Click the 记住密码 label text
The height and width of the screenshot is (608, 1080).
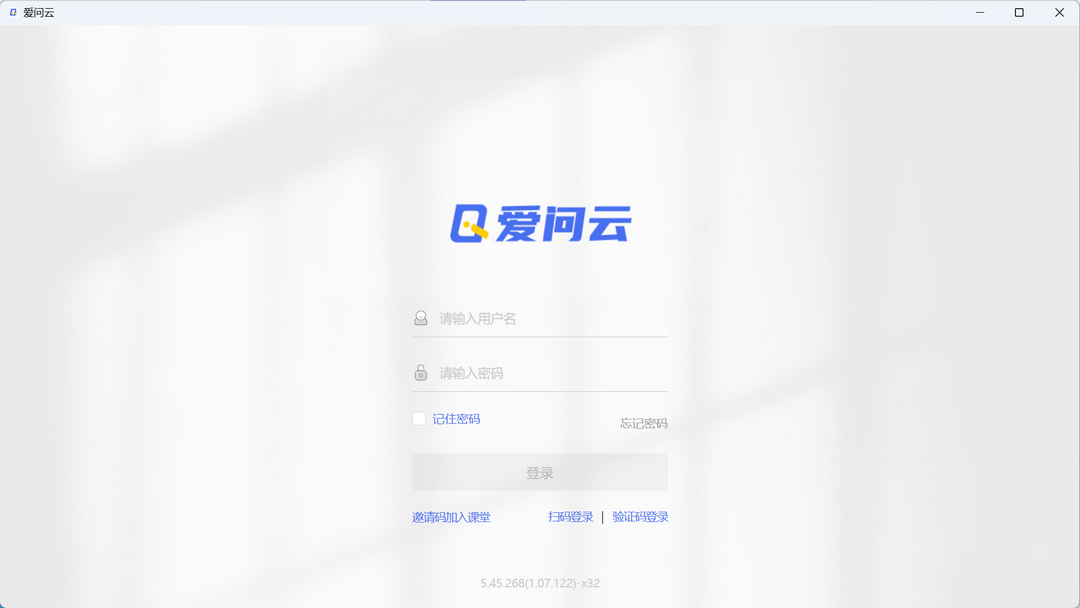point(456,419)
